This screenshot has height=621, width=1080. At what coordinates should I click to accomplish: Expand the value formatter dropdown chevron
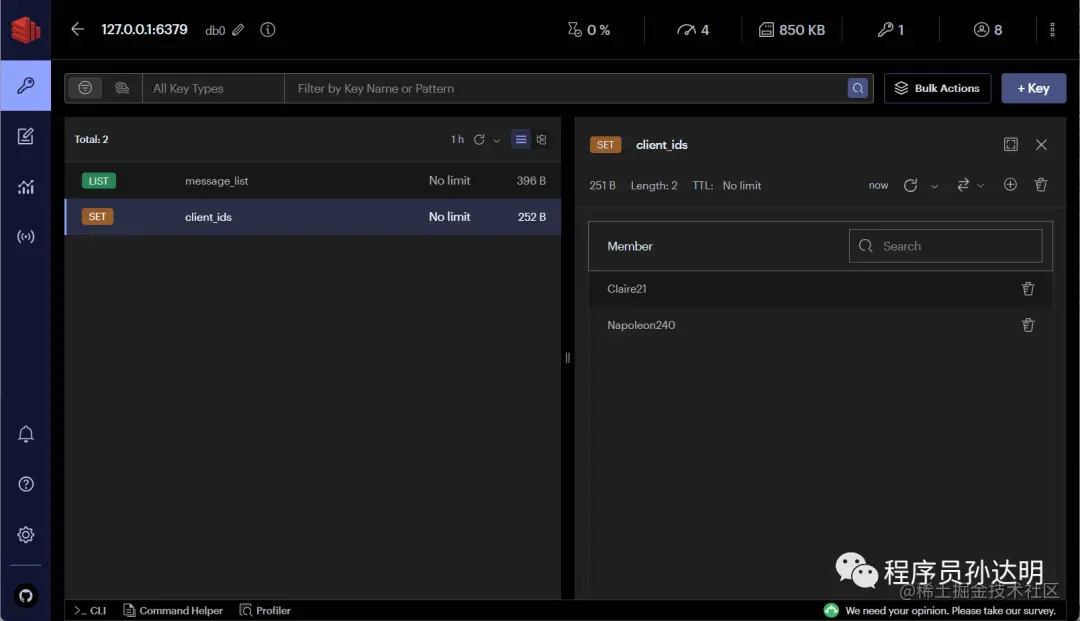(981, 186)
